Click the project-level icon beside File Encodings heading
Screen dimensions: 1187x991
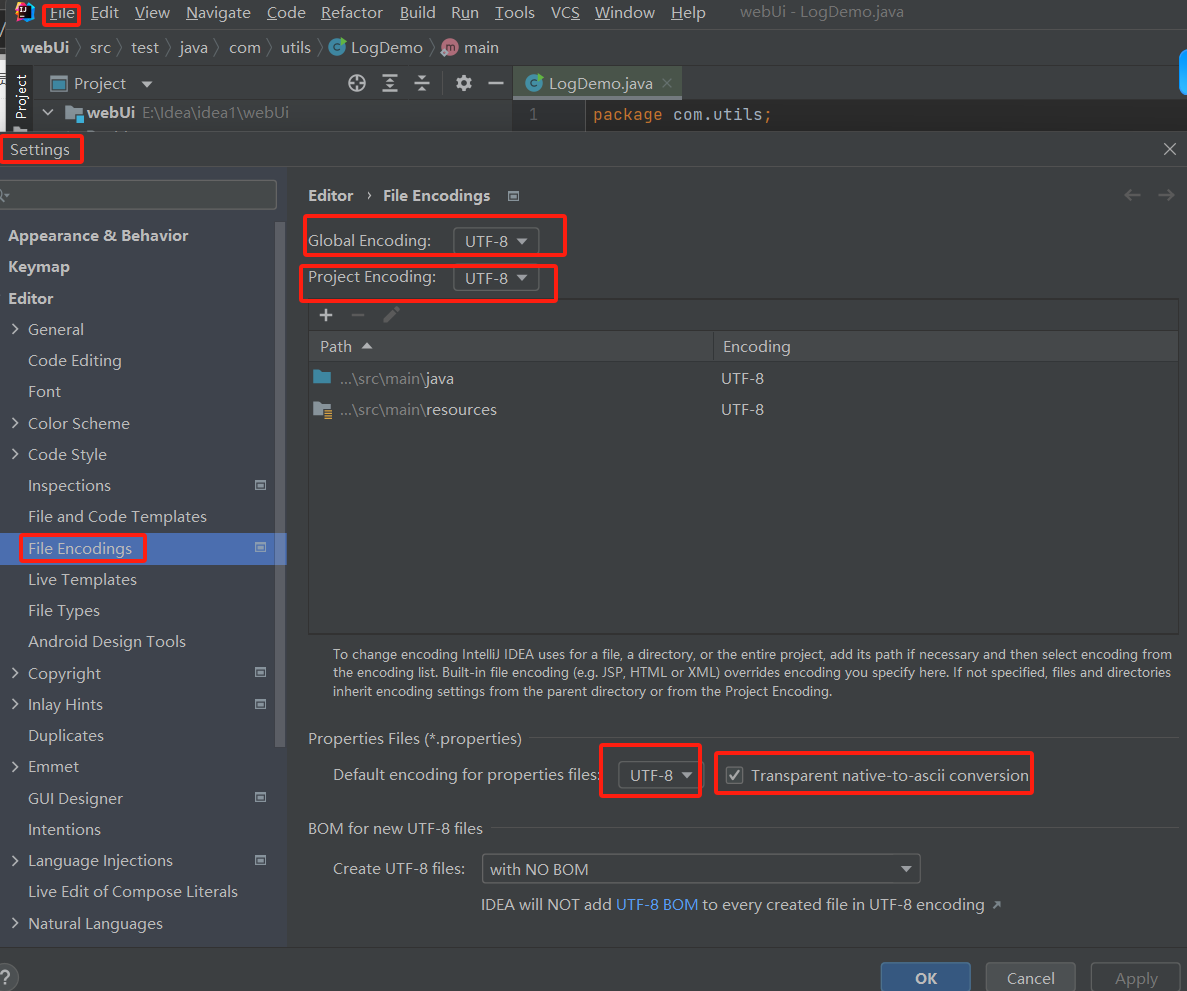513,196
